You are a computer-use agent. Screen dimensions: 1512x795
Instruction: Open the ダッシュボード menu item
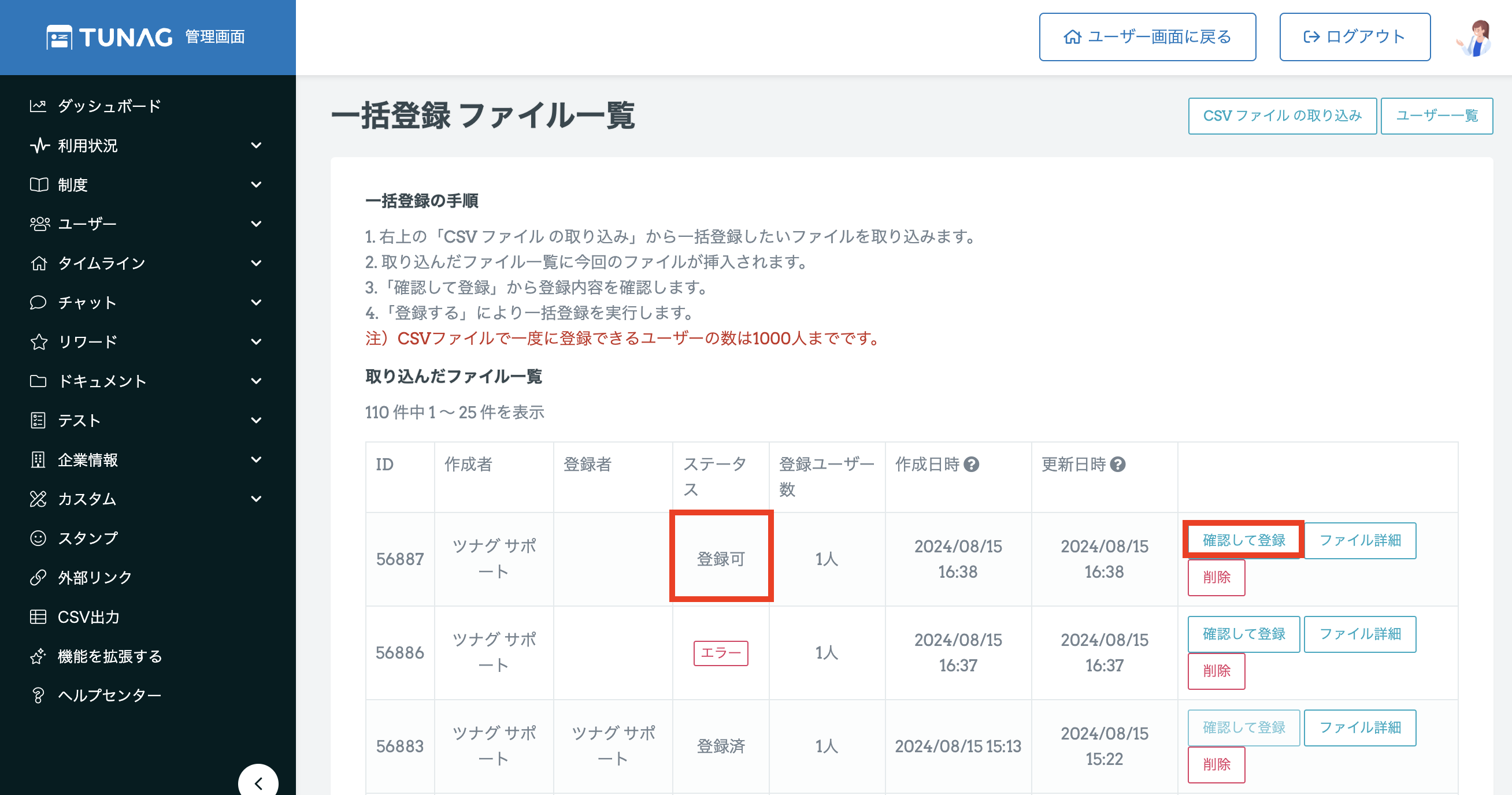109,106
